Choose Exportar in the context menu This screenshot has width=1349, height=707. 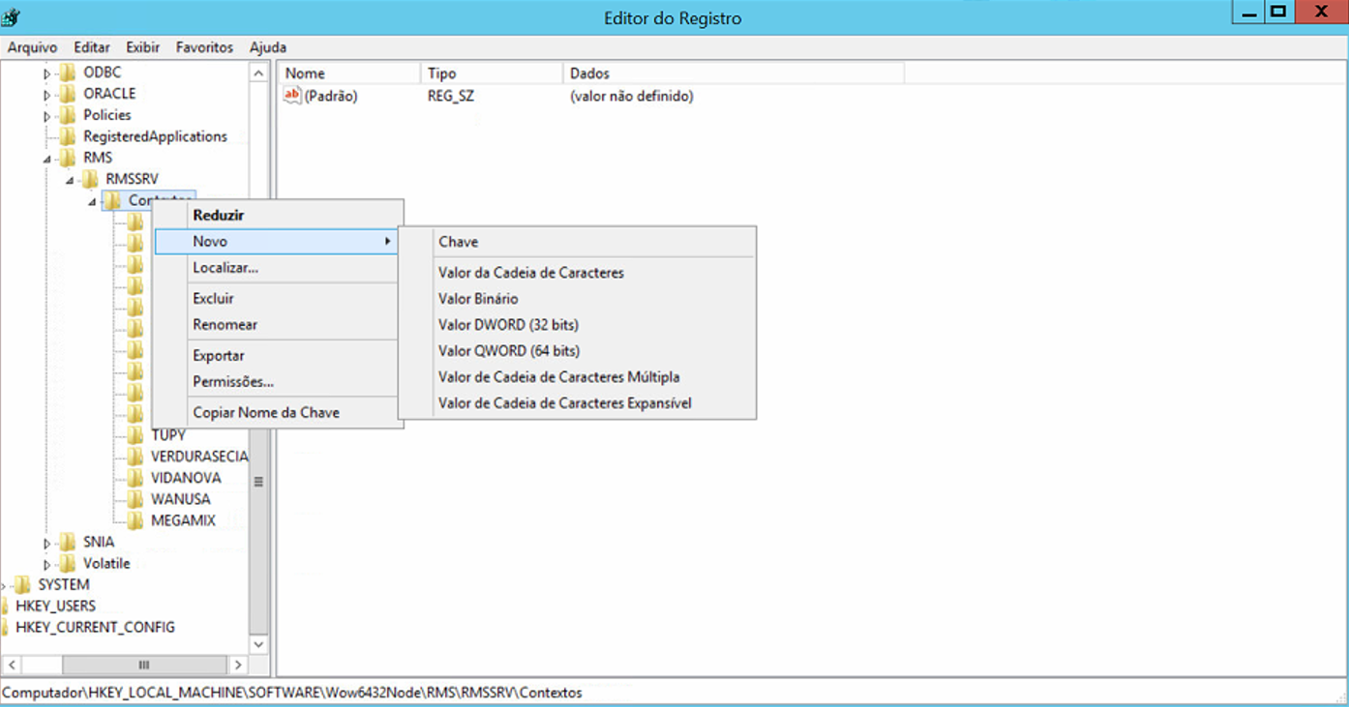276,356
